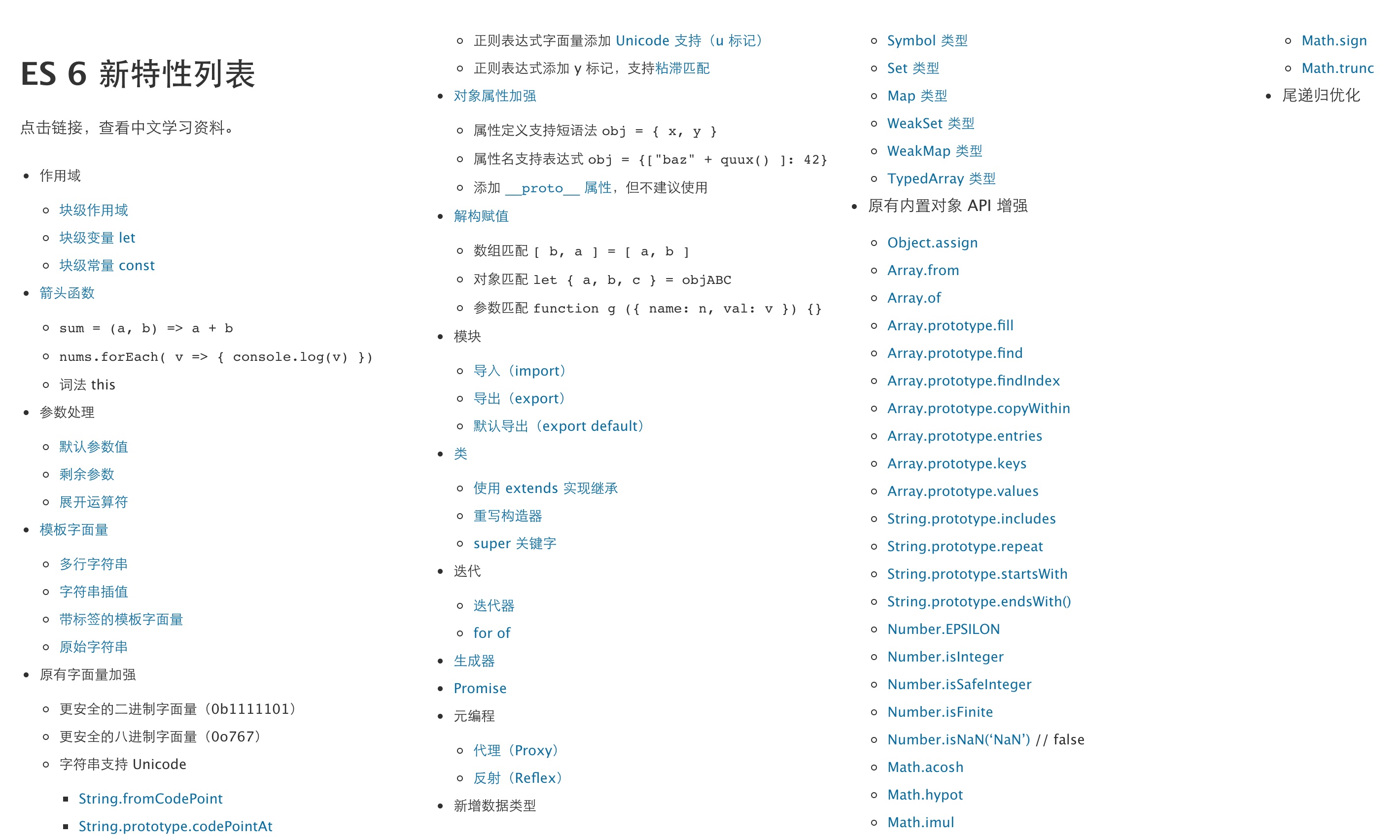Viewport: 1400px width, 840px height.
Task: Select the 导入（import）link
Action: 520,370
